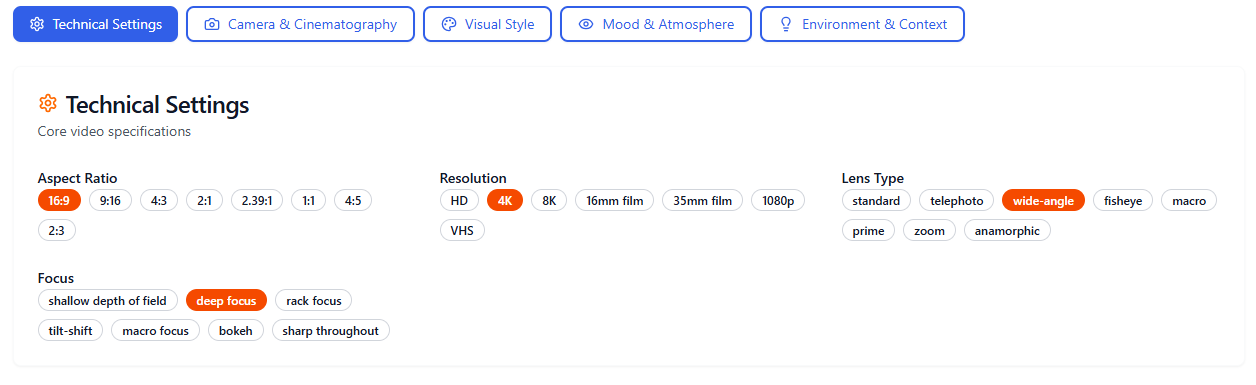Select the 9:16 aspect ratio
Image resolution: width=1256 pixels, height=385 pixels.
tap(111, 200)
